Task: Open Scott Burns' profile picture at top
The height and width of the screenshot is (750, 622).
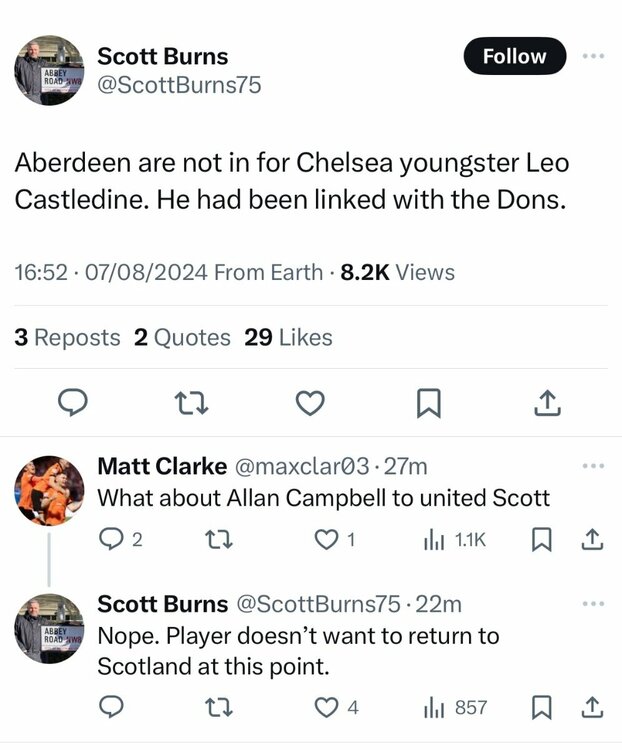Action: click(x=48, y=70)
